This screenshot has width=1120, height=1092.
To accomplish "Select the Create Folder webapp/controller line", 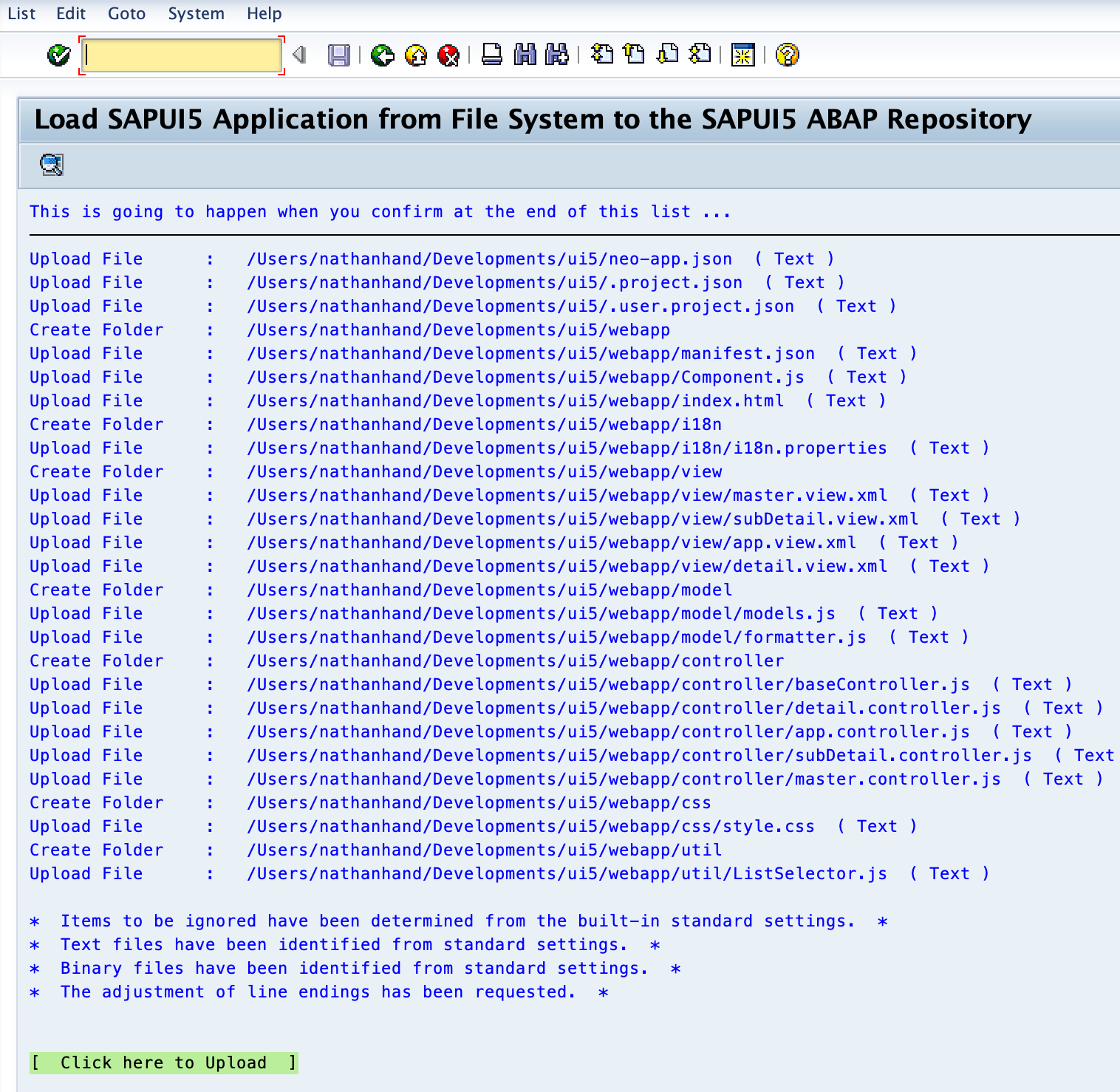I will click(407, 661).
